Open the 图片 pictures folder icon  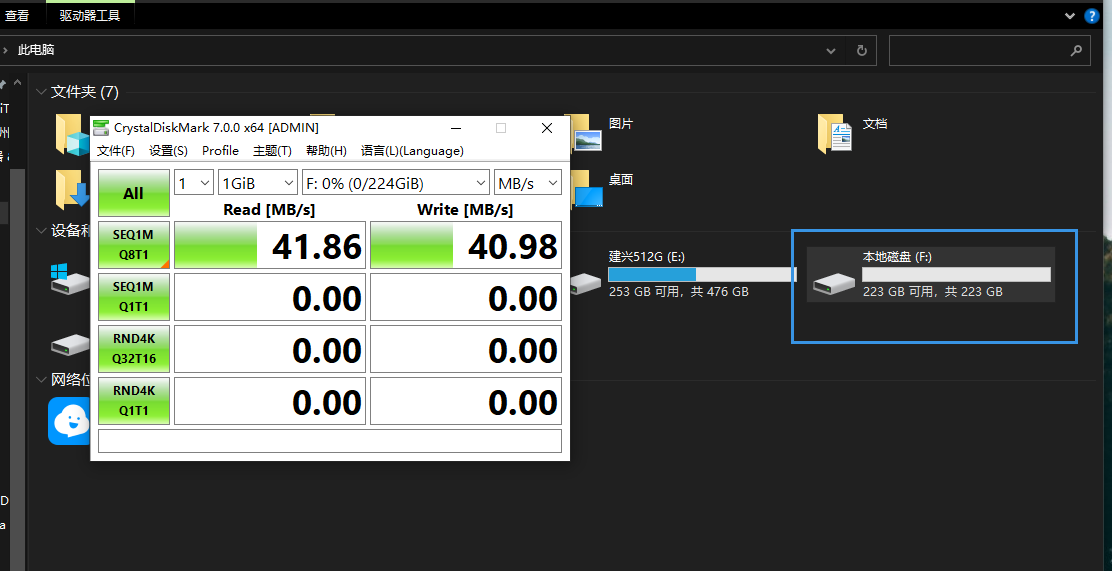tap(588, 134)
